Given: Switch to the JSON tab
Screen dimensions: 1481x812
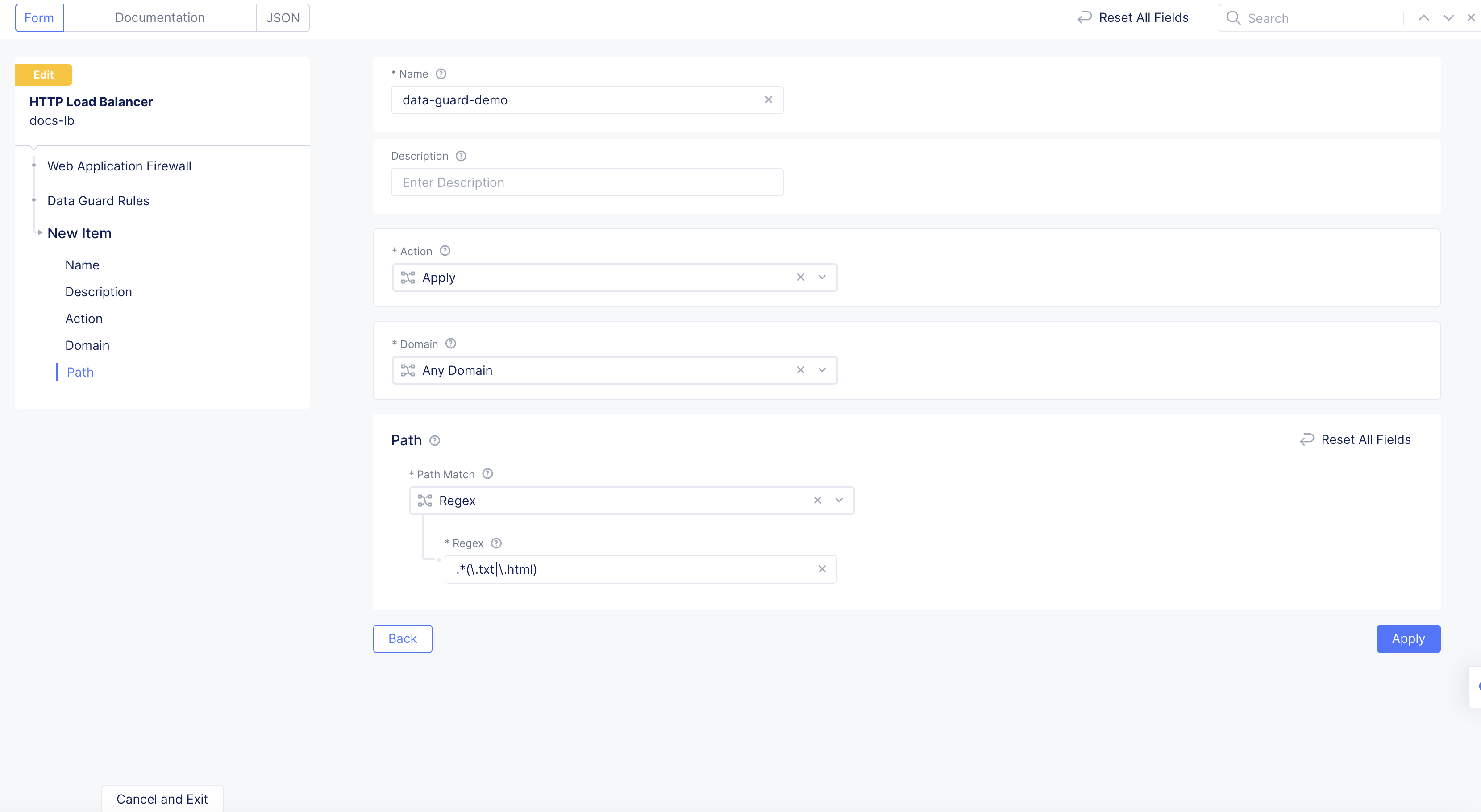Looking at the screenshot, I should [x=283, y=17].
